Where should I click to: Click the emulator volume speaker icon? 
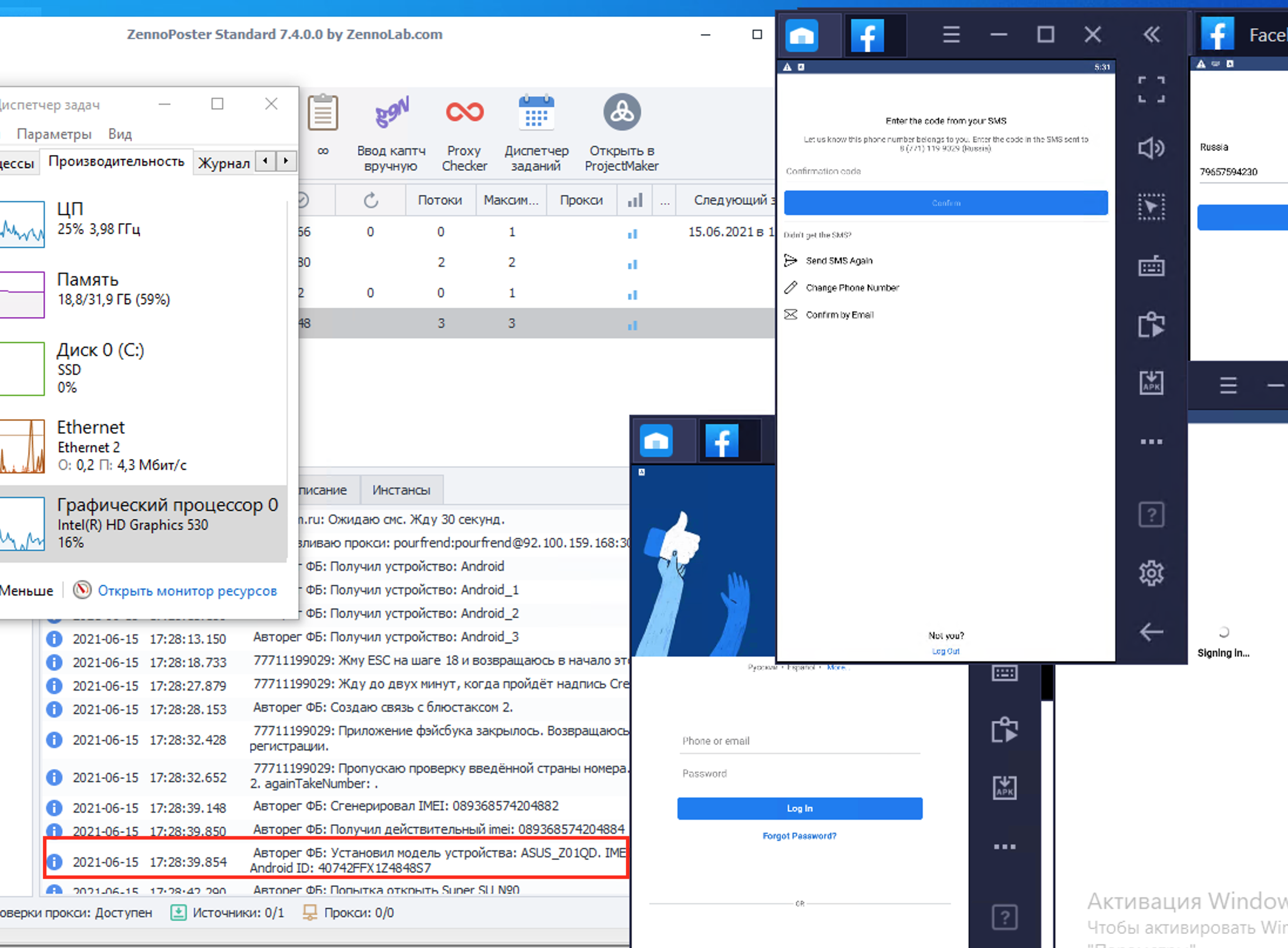(1151, 148)
